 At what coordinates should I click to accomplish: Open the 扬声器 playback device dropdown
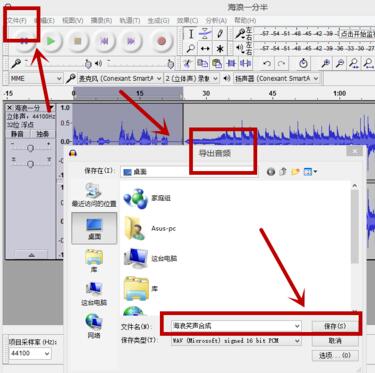click(276, 79)
